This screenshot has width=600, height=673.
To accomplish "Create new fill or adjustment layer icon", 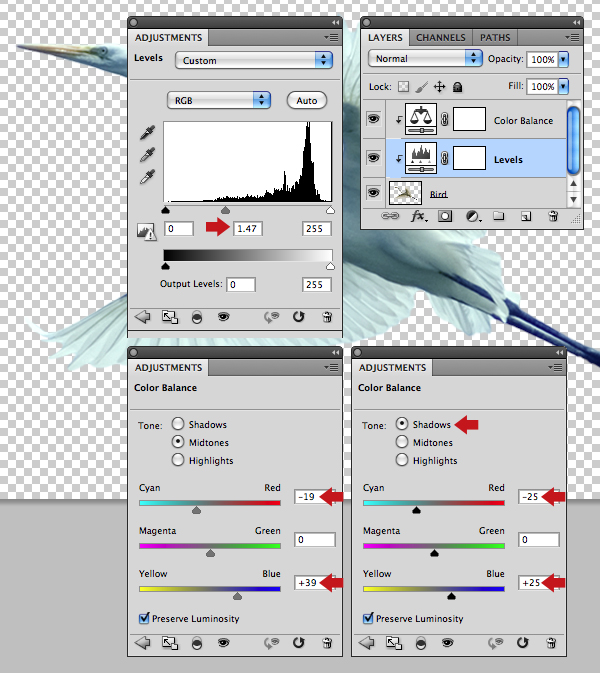I will [473, 216].
